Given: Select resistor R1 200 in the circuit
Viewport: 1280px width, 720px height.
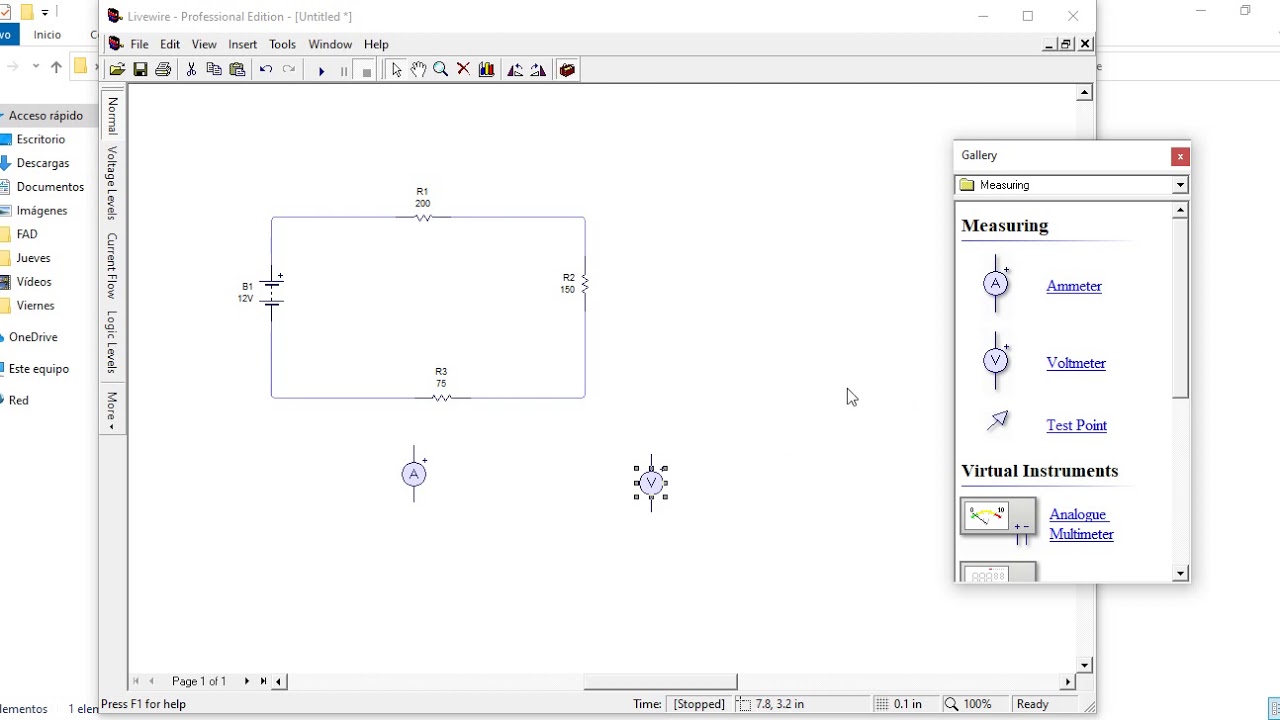Looking at the screenshot, I should (x=423, y=216).
